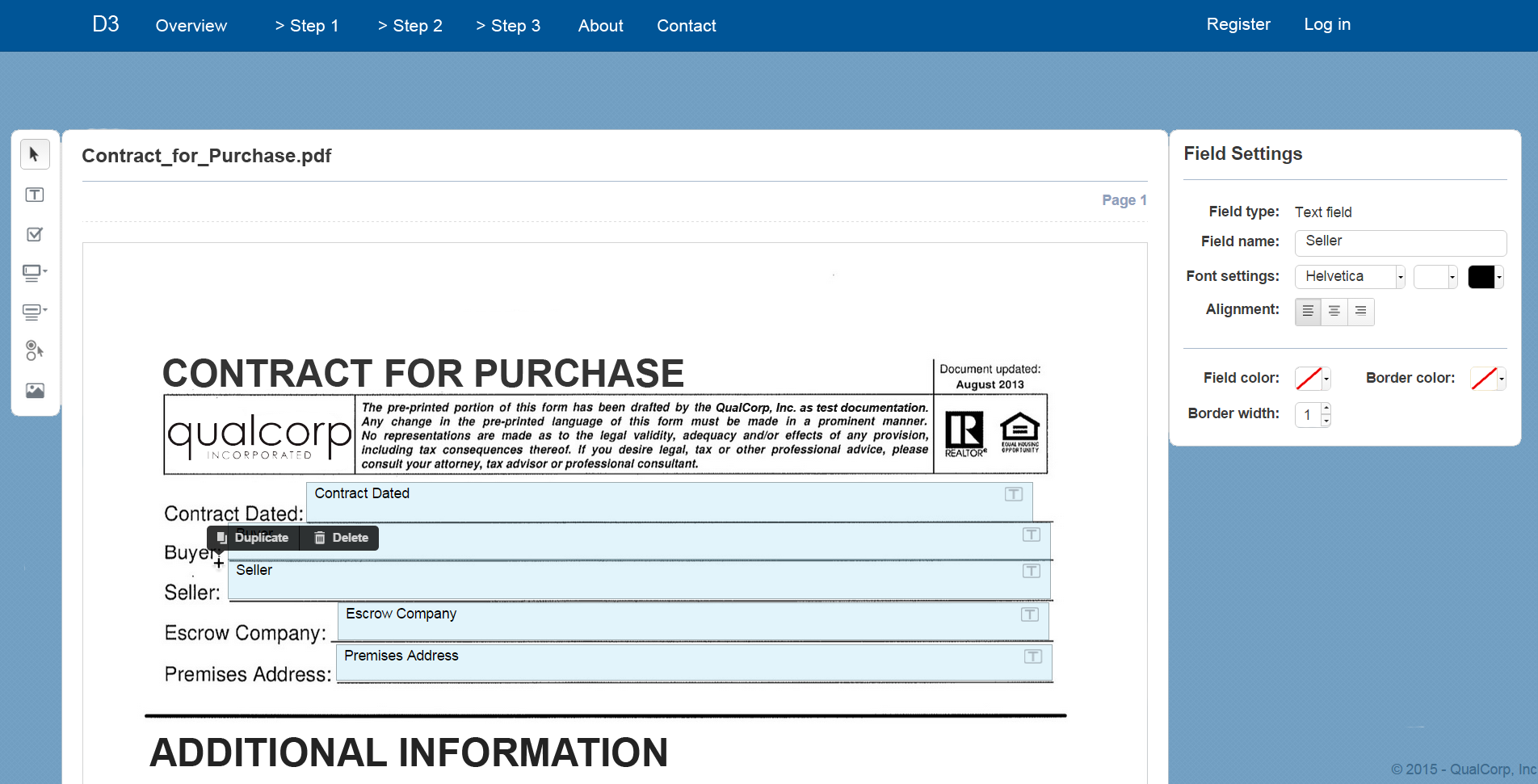1538x784 pixels.
Task: Open Step 3 in the navbar
Action: (x=508, y=26)
